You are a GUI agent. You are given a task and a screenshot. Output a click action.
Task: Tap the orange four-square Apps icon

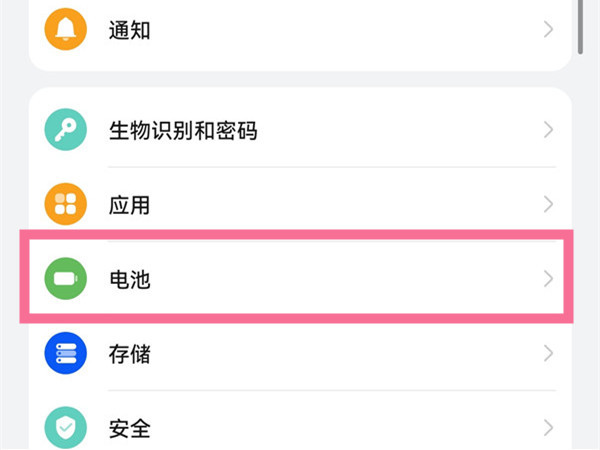pos(66,205)
